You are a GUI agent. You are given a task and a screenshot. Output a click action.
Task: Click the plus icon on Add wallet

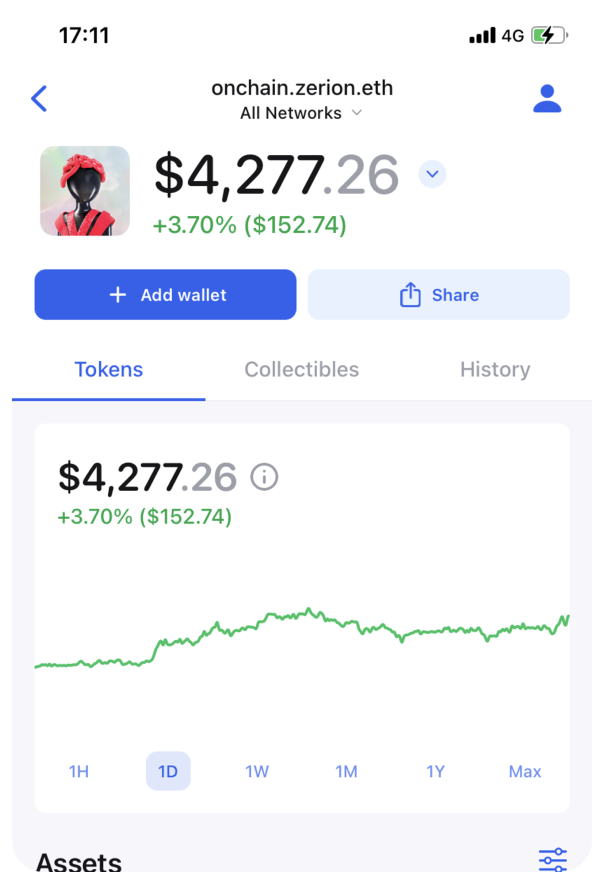coord(117,294)
